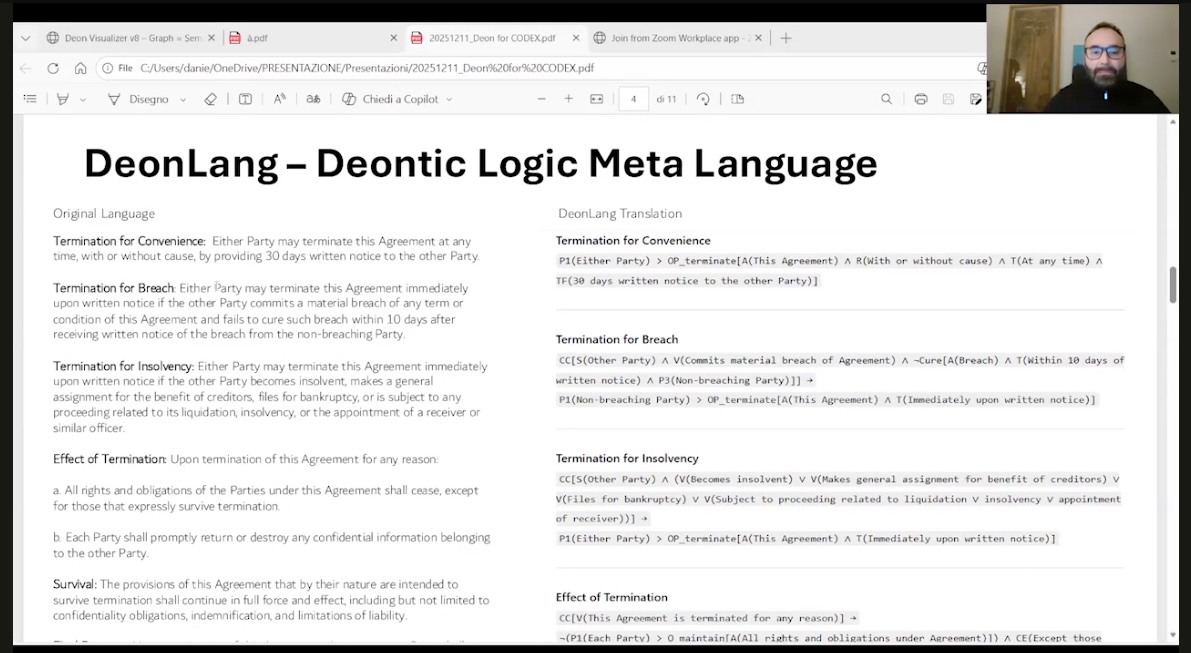Expand the Disegno options arrow
Image resolution: width=1191 pixels, height=653 pixels.
(183, 99)
